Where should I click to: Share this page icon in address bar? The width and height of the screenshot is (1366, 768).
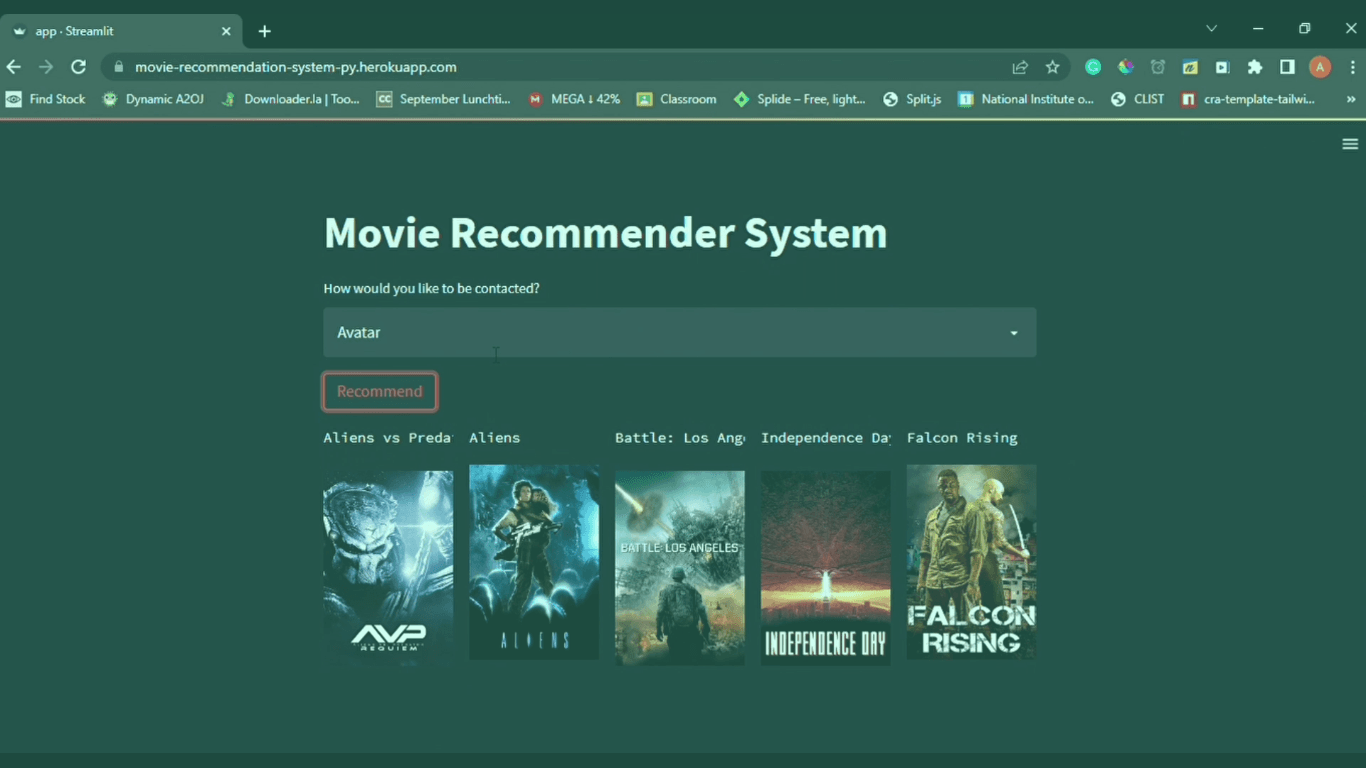tap(1020, 67)
